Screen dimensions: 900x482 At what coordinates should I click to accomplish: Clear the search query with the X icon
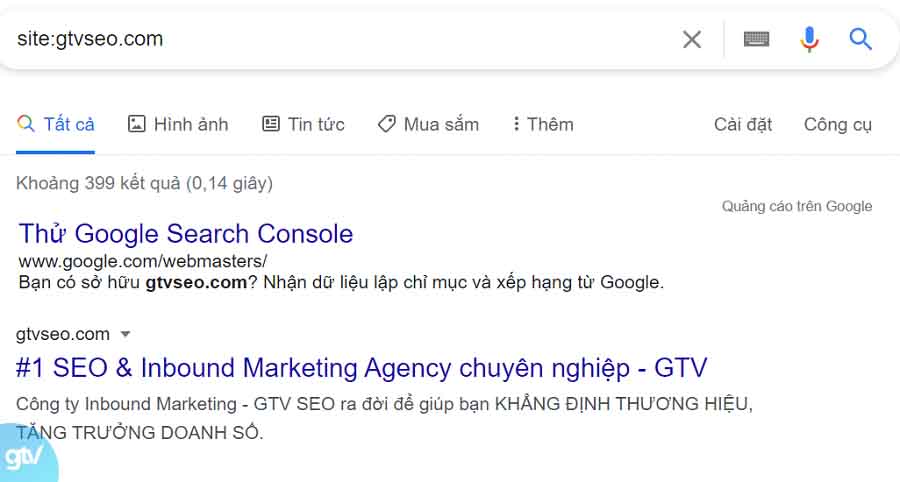pyautogui.click(x=692, y=39)
